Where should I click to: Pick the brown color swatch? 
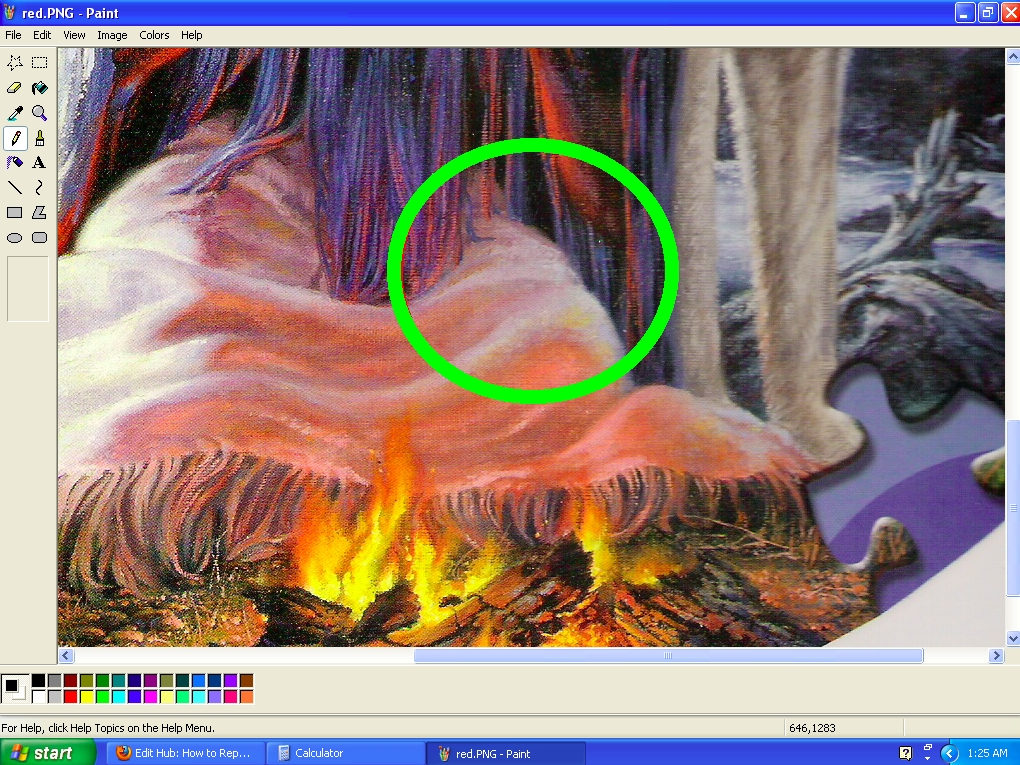pos(246,681)
